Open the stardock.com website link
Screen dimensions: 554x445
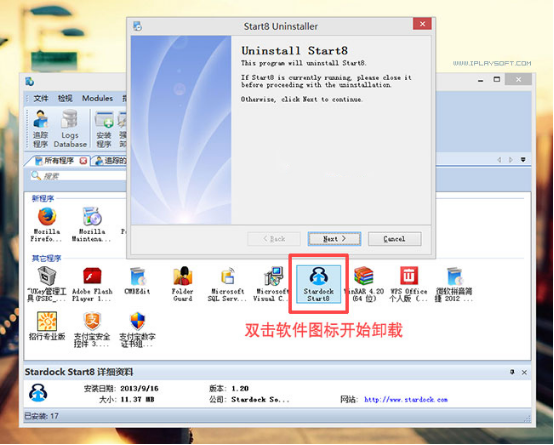tap(406, 400)
